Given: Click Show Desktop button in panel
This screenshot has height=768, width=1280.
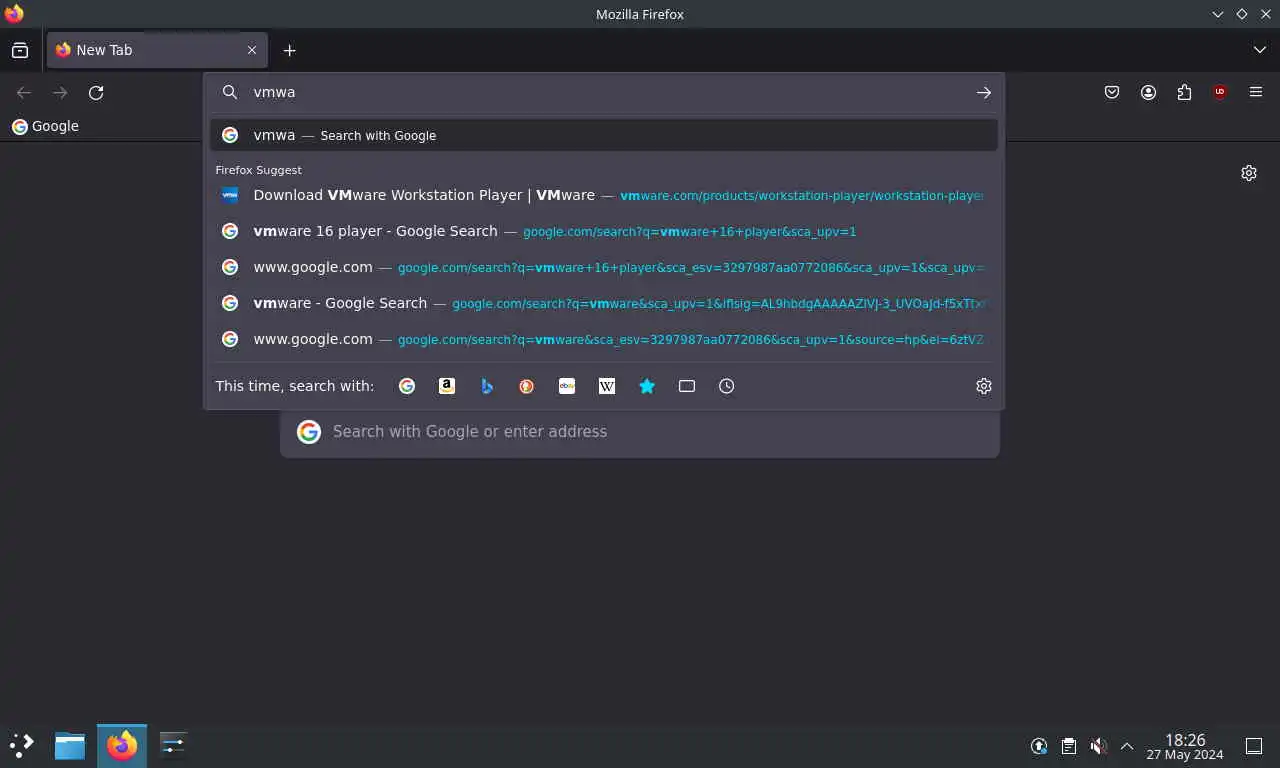Looking at the screenshot, I should pos(1254,746).
